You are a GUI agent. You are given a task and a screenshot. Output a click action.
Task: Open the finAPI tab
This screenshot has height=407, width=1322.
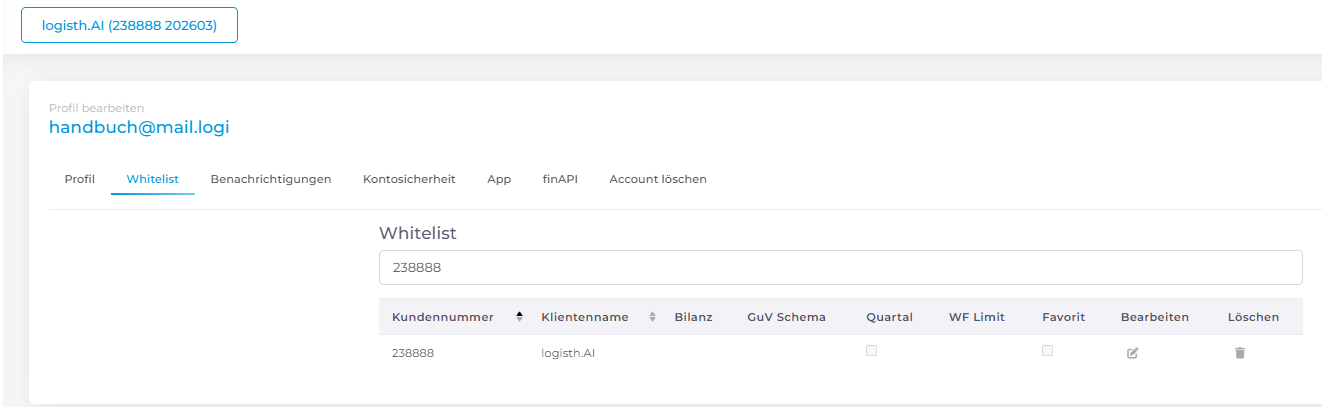(560, 179)
